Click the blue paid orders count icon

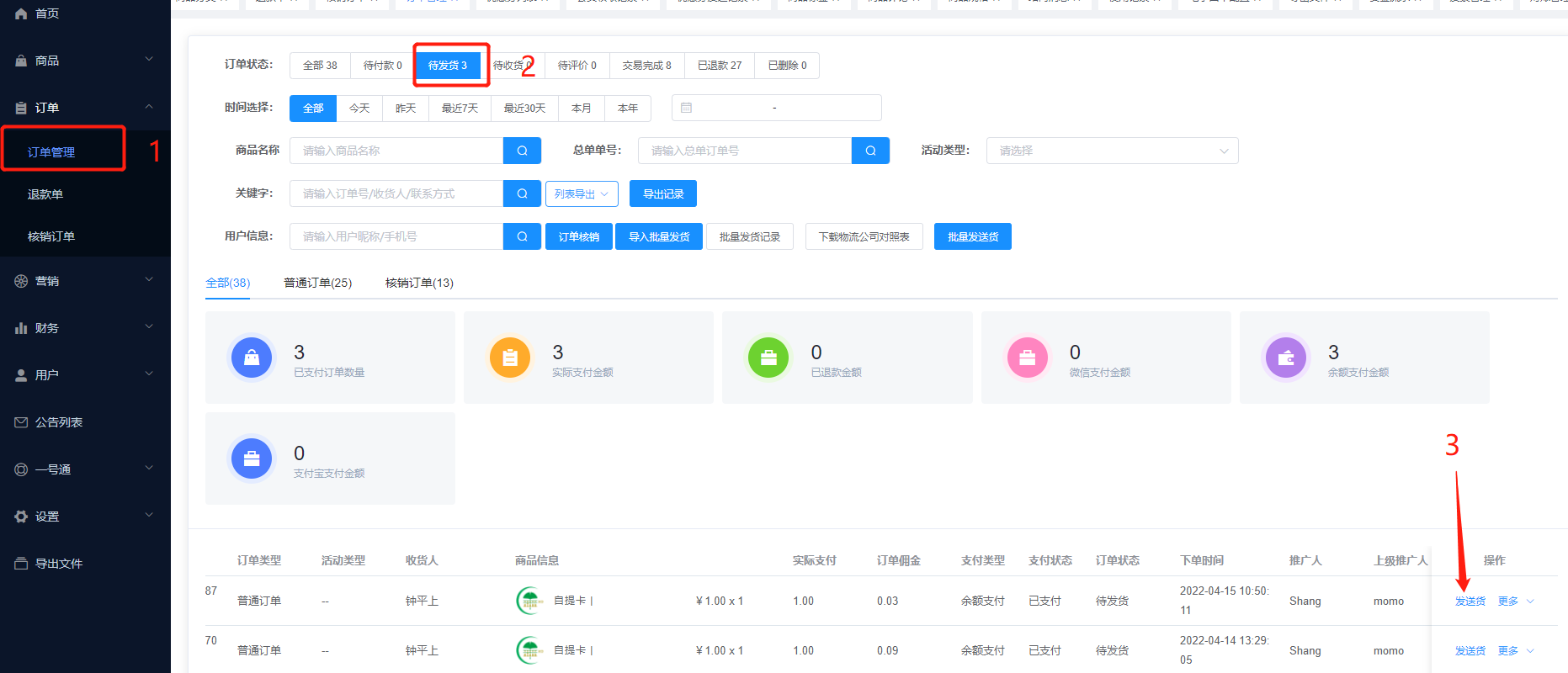pos(252,358)
